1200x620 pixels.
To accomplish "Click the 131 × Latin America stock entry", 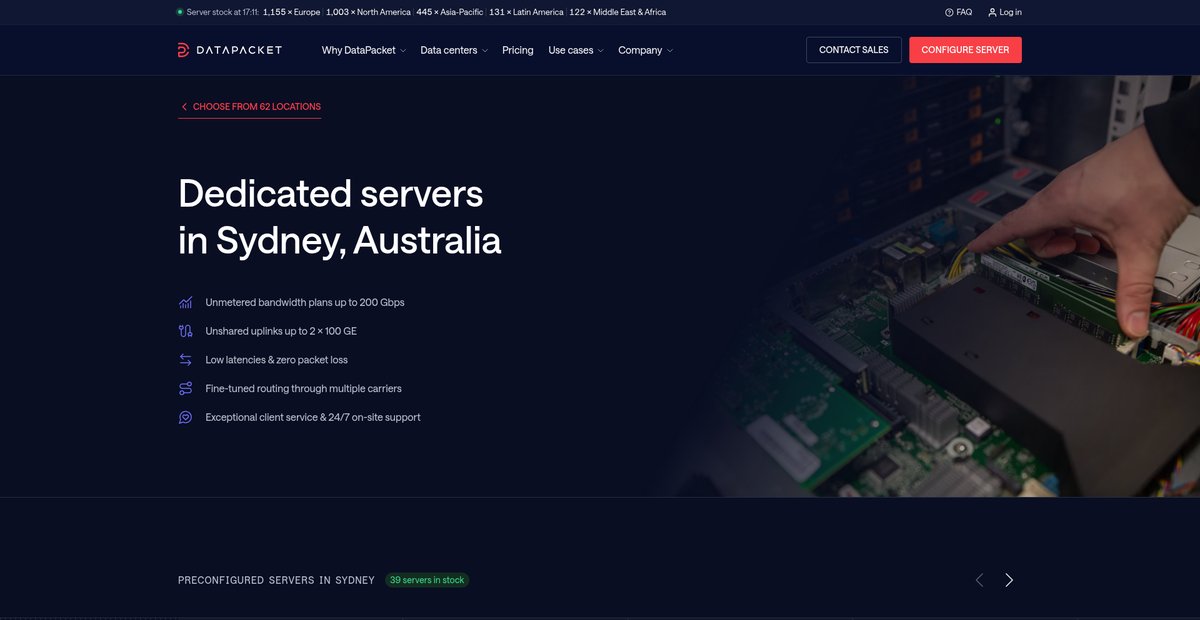I will tap(526, 12).
